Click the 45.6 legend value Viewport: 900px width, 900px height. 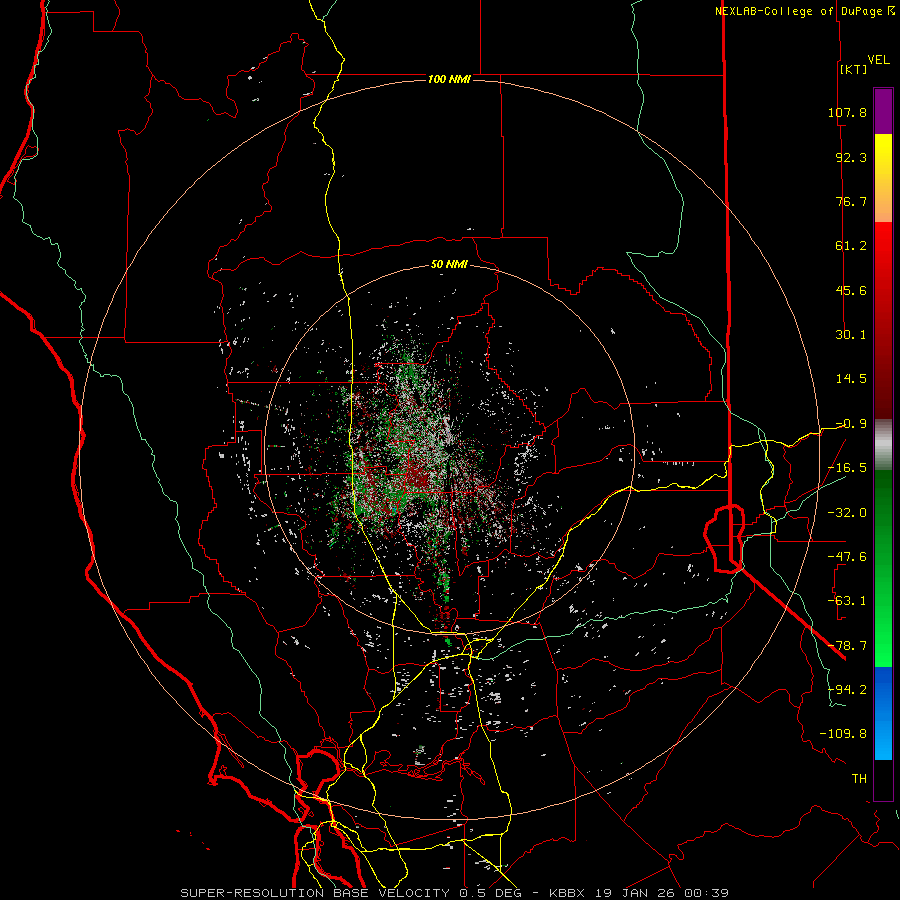point(851,290)
